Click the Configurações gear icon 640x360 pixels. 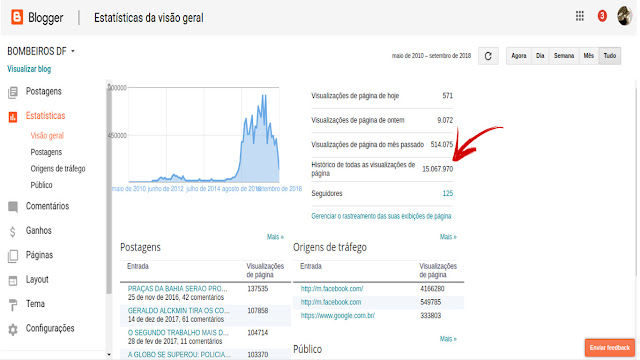(x=13, y=329)
